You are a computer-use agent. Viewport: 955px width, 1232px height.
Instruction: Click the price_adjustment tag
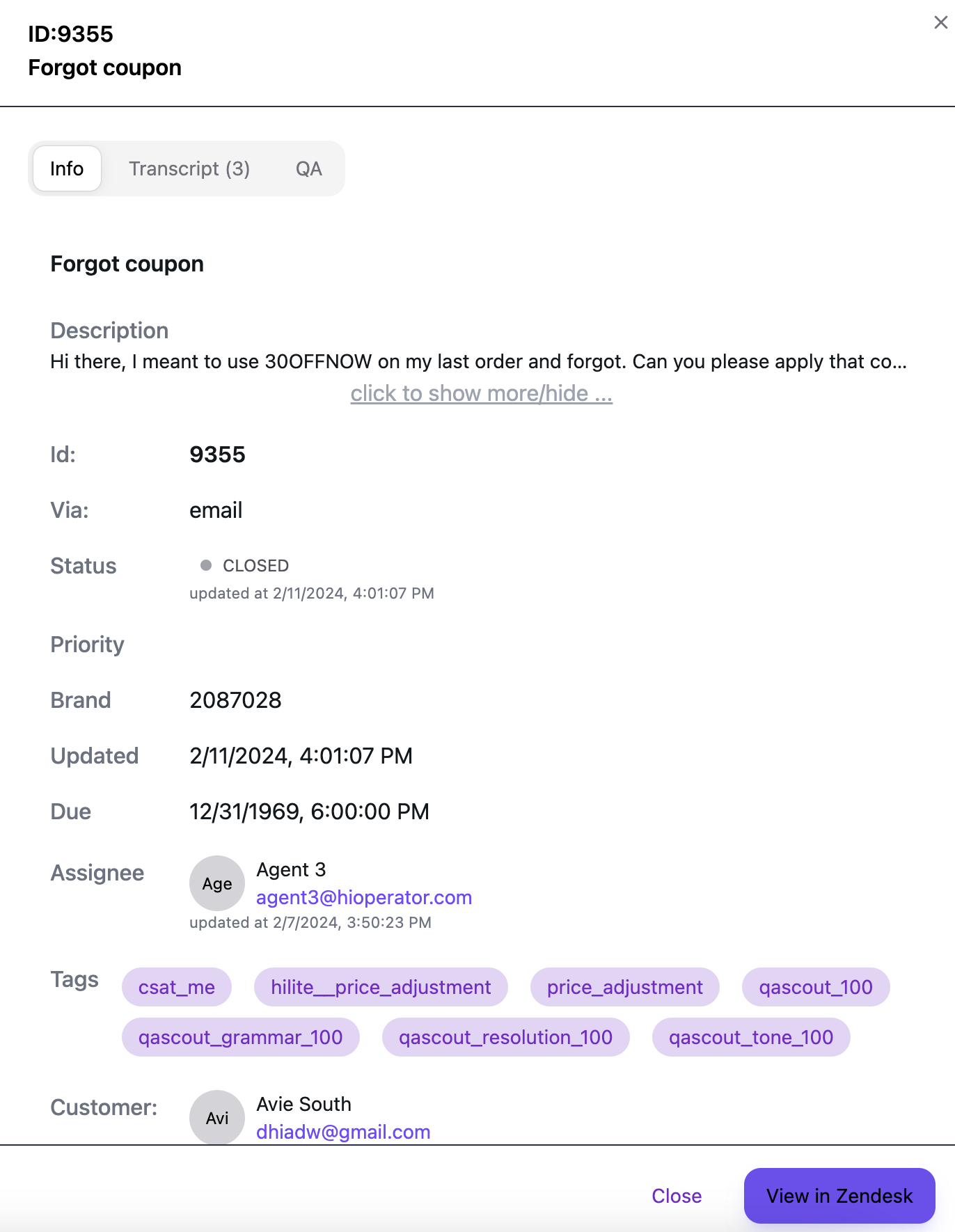pyautogui.click(x=624, y=987)
